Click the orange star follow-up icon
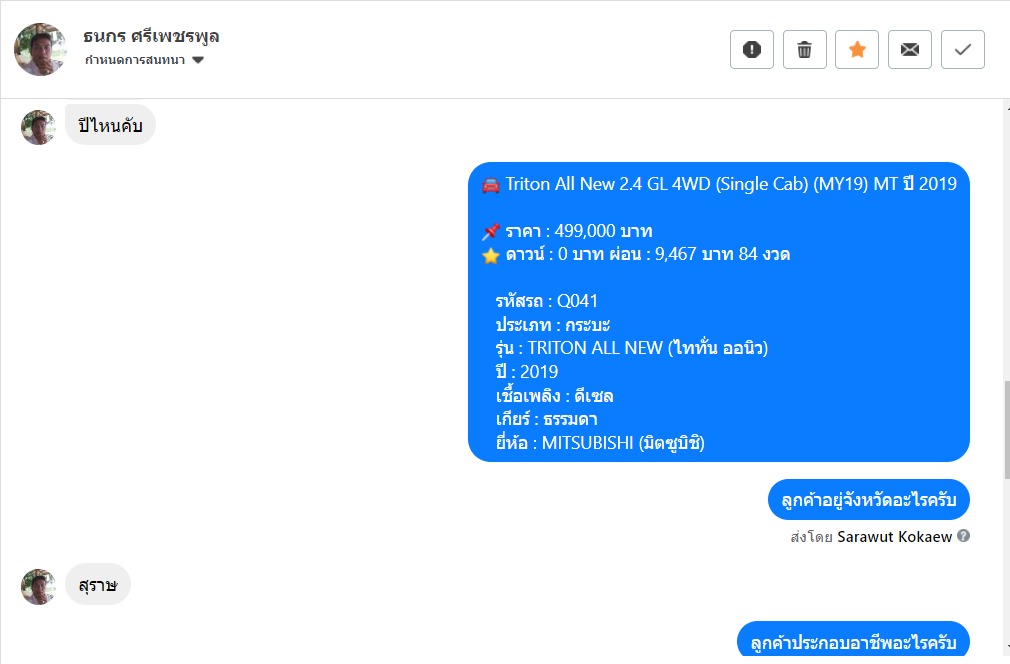Viewport: 1010px width, 664px height. (857, 50)
